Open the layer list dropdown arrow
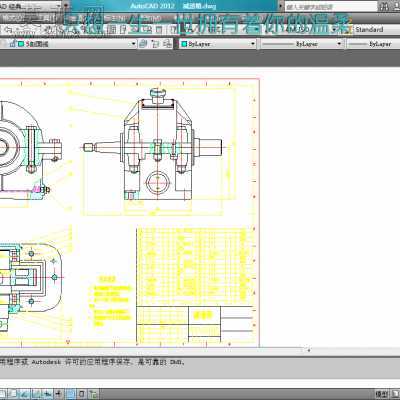The image size is (400, 400). pyautogui.click(x=133, y=44)
